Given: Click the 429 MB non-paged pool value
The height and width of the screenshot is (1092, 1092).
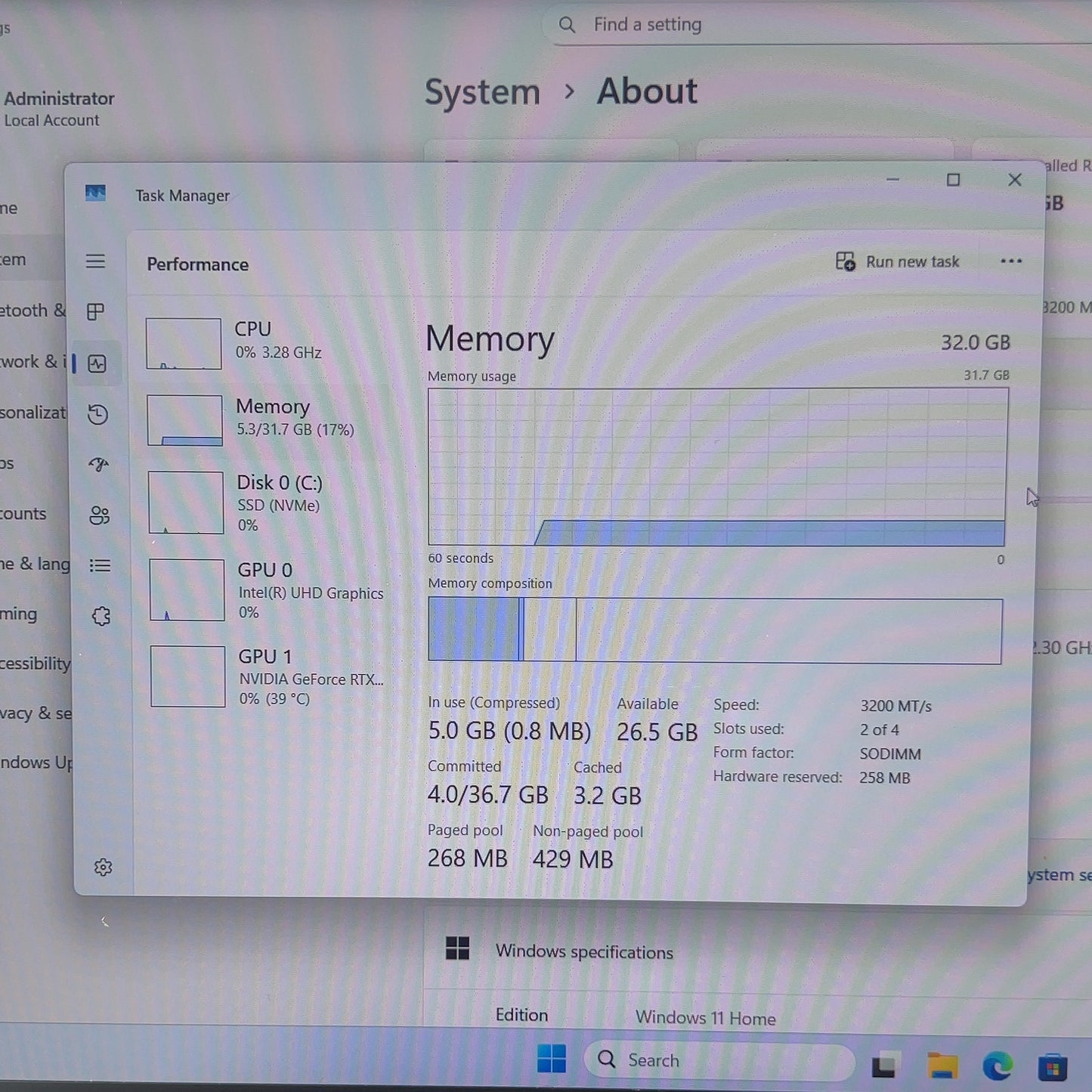Looking at the screenshot, I should click(x=572, y=859).
